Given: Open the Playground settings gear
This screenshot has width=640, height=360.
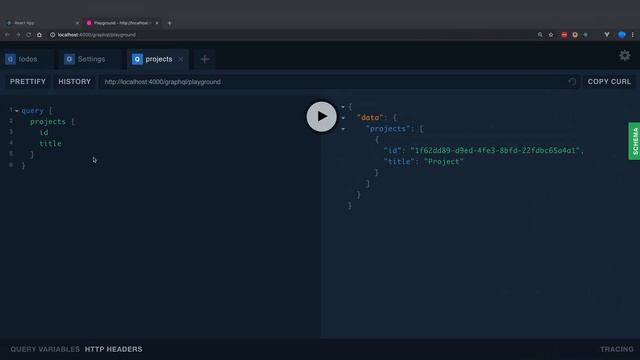Looking at the screenshot, I should pos(624,56).
